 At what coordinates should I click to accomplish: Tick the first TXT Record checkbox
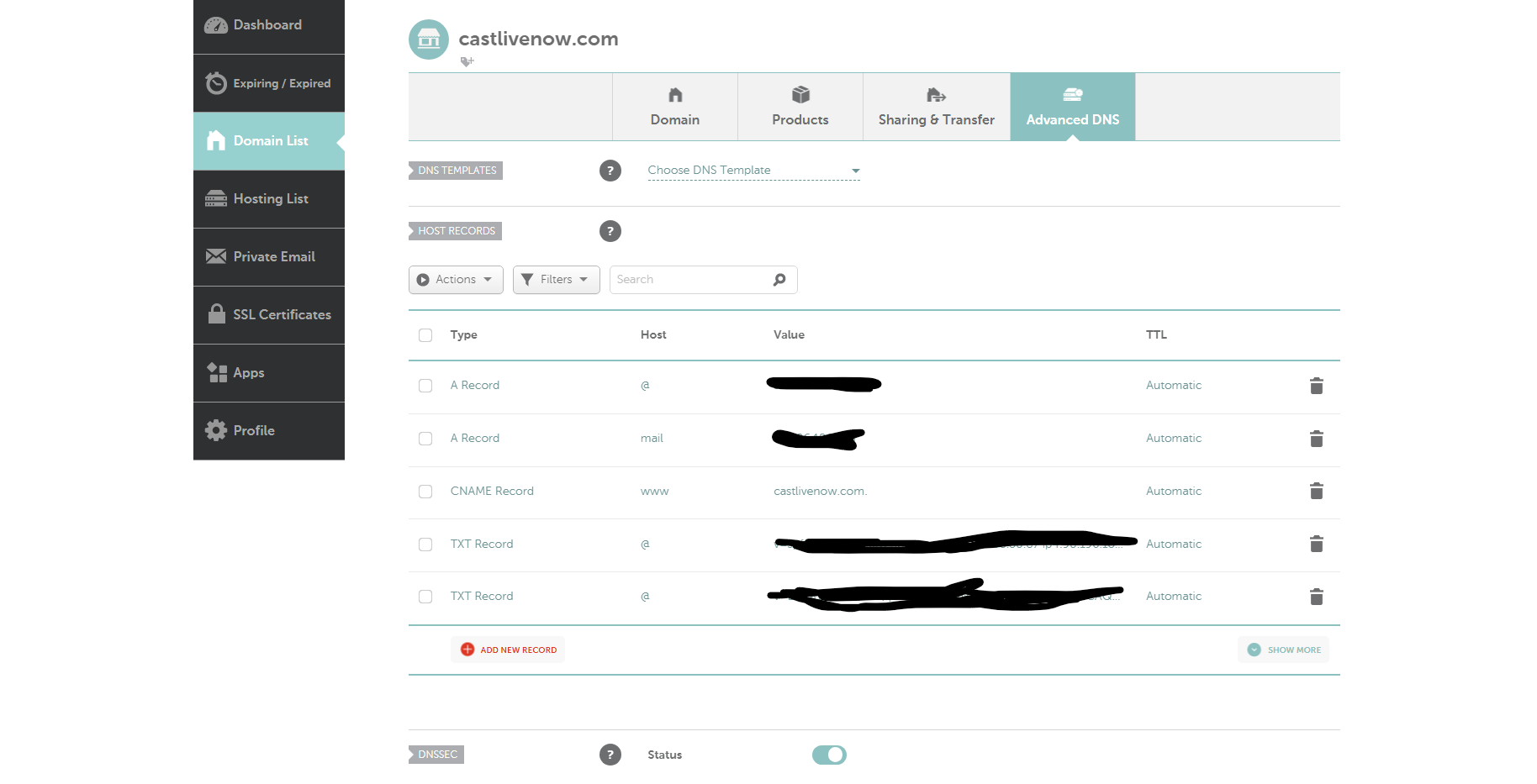425,545
